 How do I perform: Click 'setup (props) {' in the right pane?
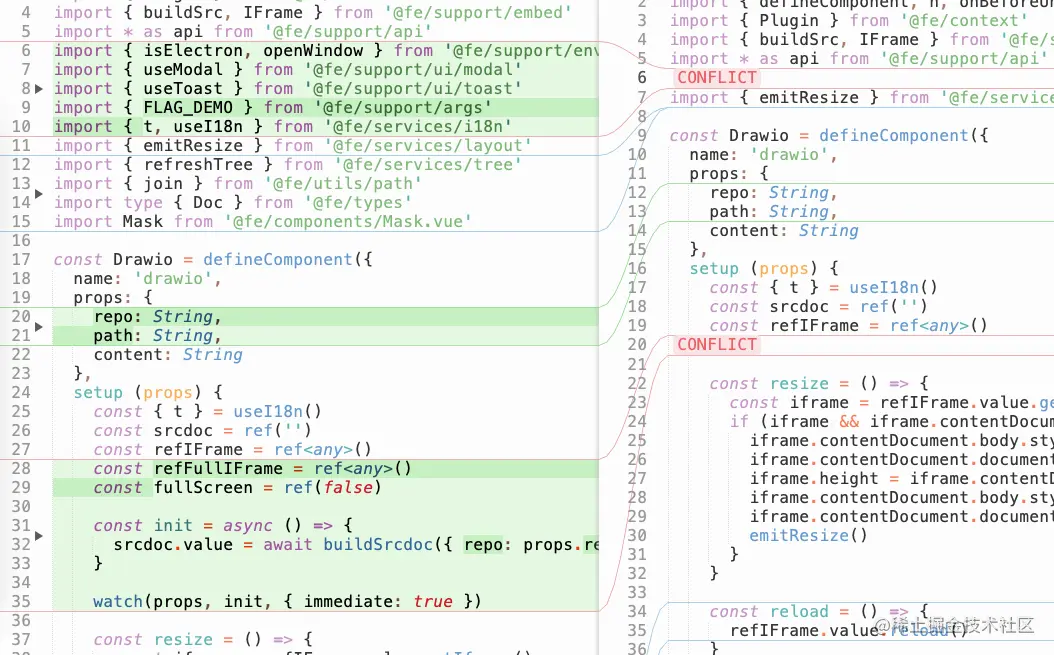(764, 269)
